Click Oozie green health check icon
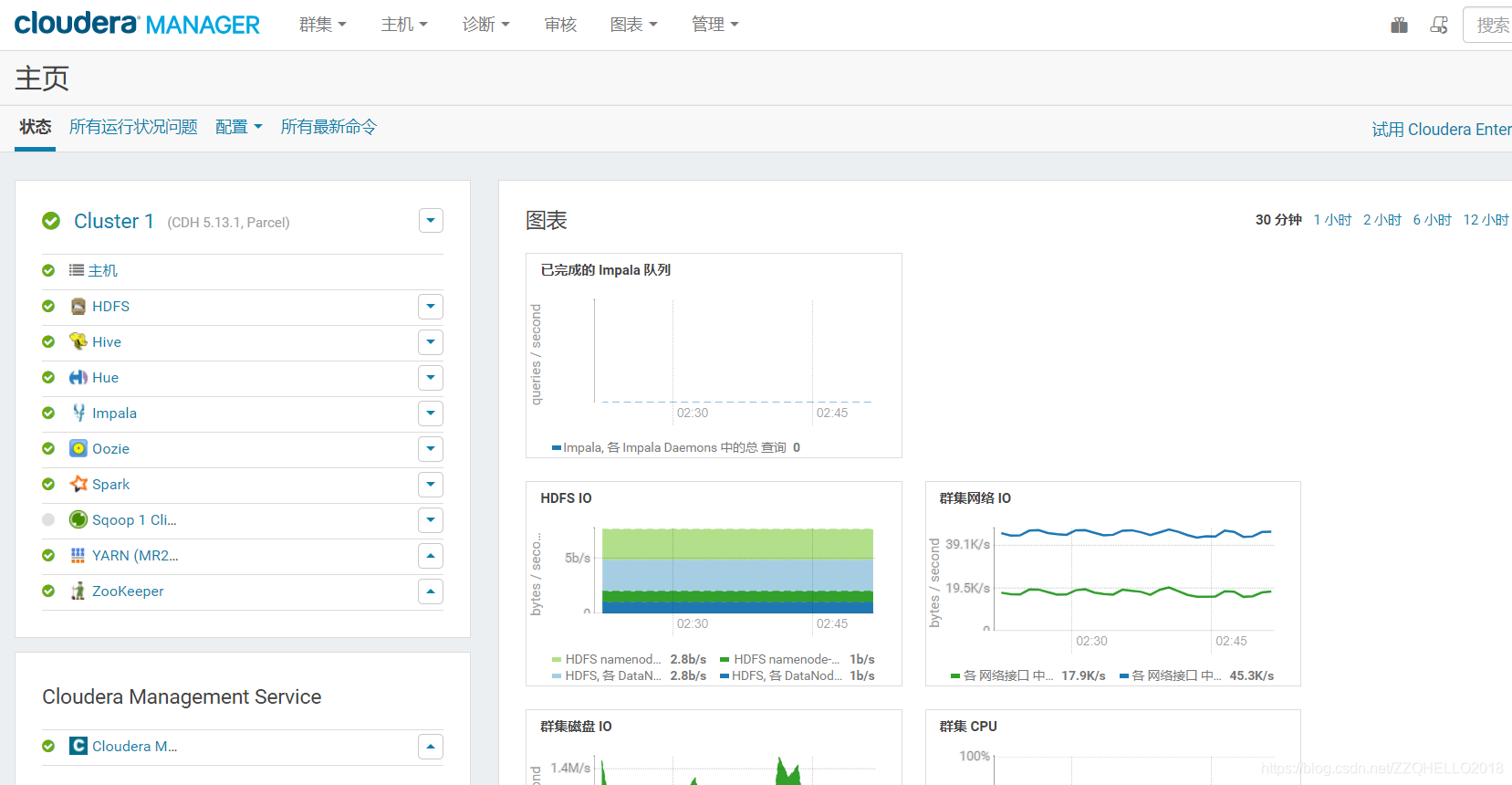1512x785 pixels. point(48,448)
